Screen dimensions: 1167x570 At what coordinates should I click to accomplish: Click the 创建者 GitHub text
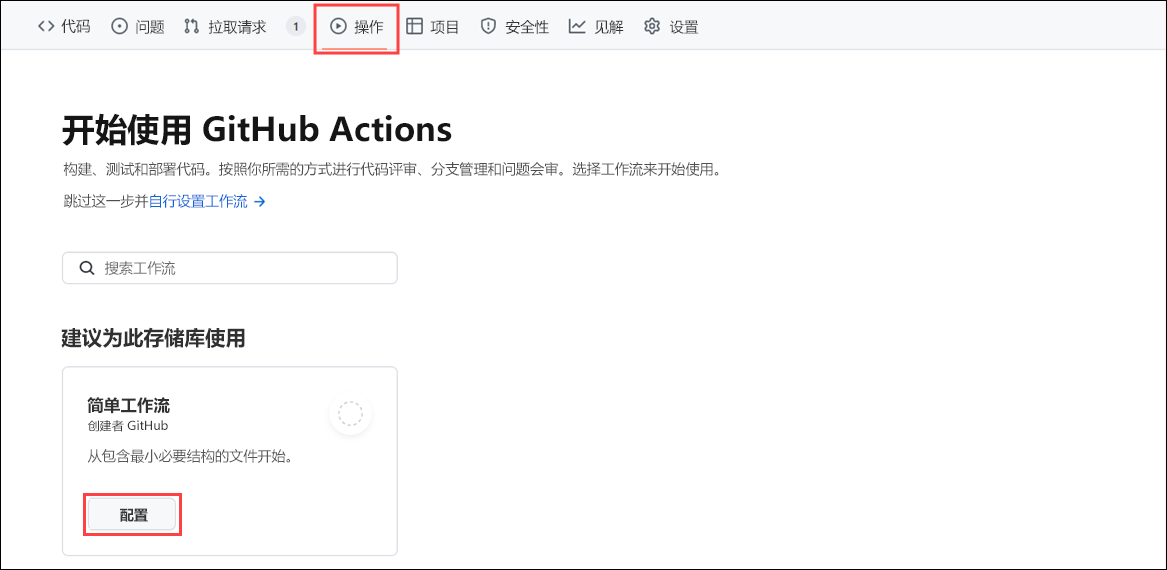pos(127,426)
